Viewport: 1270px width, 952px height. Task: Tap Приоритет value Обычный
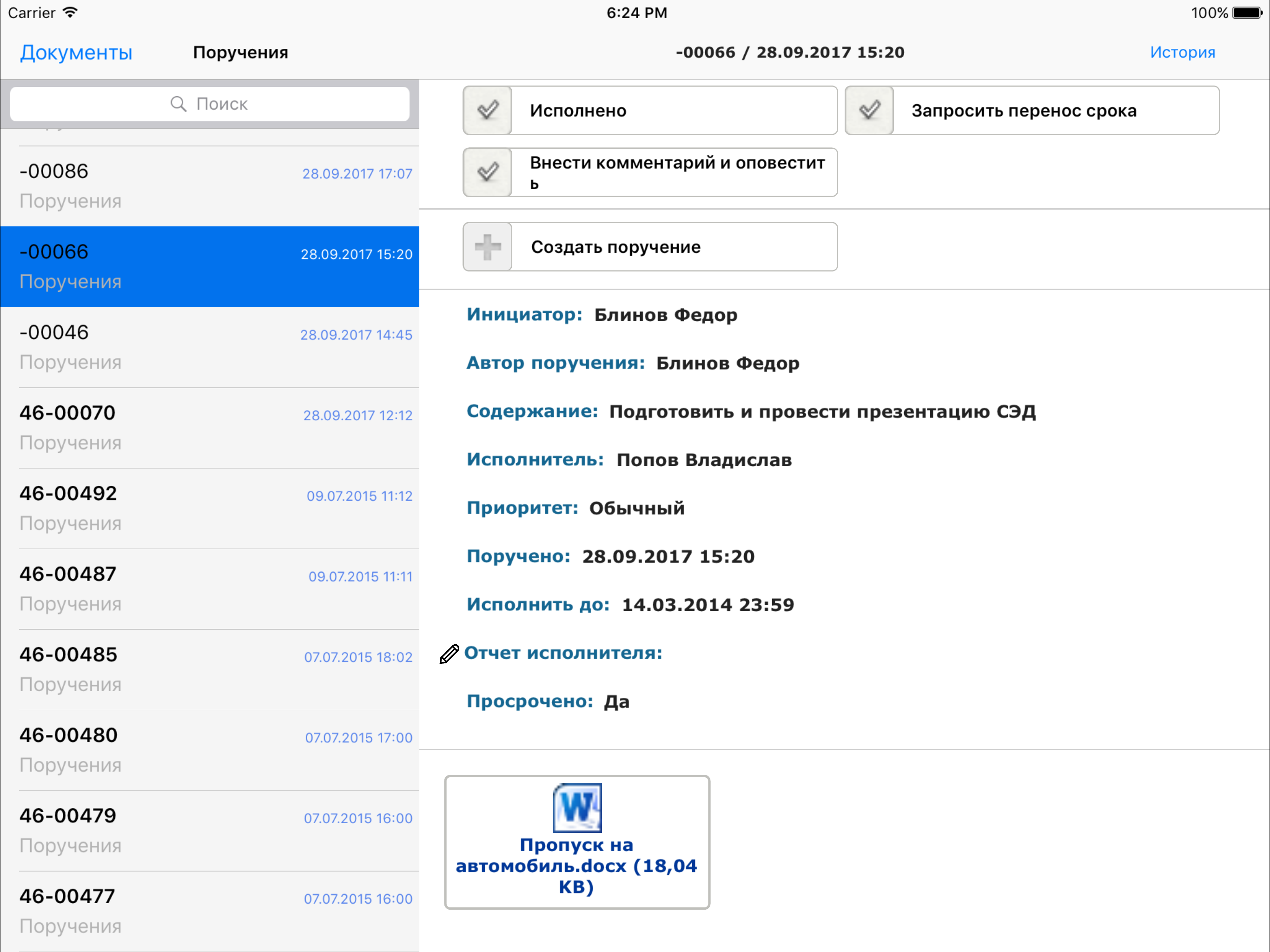637,508
